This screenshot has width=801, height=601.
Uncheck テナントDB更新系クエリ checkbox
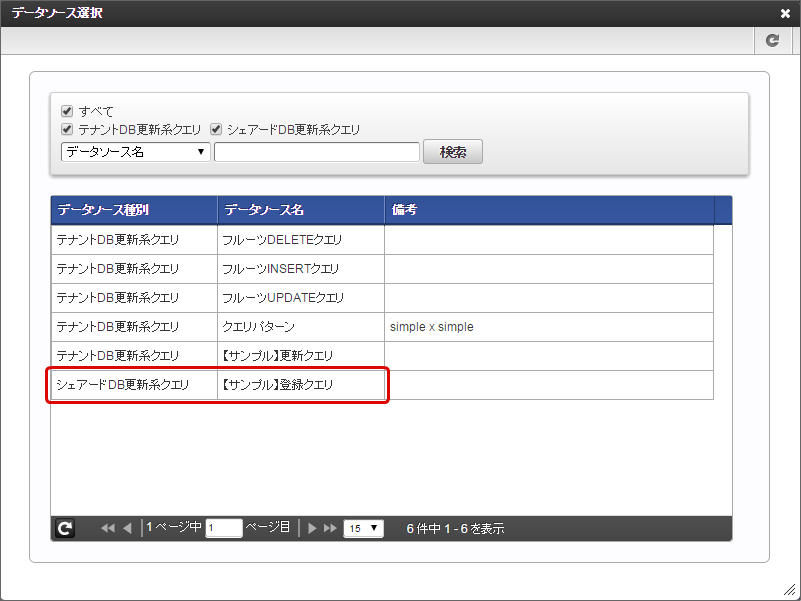(x=67, y=130)
